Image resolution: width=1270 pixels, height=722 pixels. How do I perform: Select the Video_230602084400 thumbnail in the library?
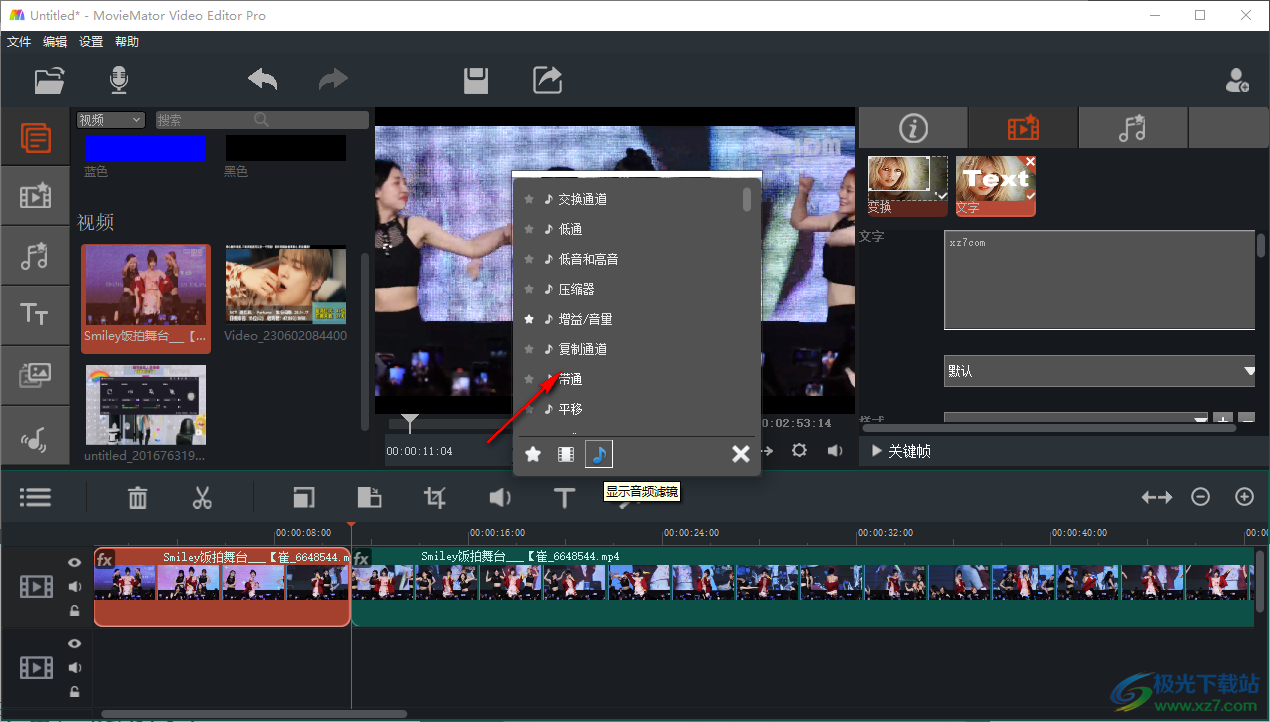[286, 285]
